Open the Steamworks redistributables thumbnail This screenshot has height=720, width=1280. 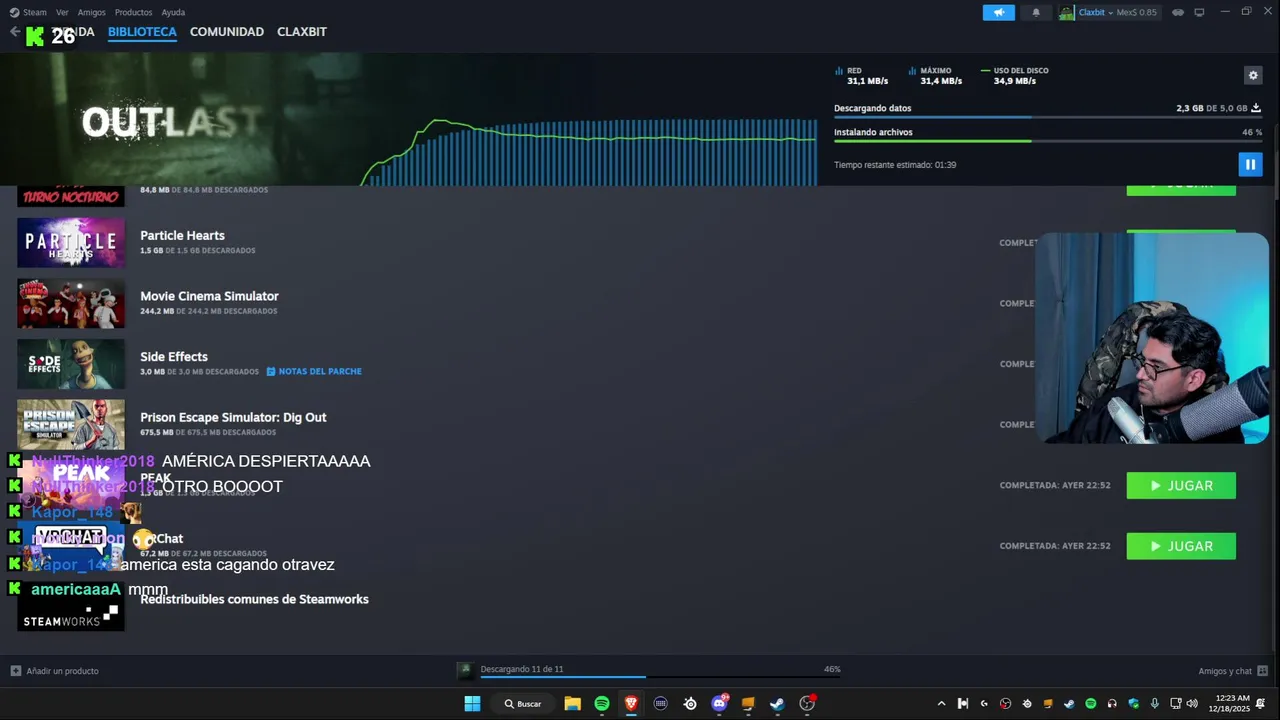71,607
